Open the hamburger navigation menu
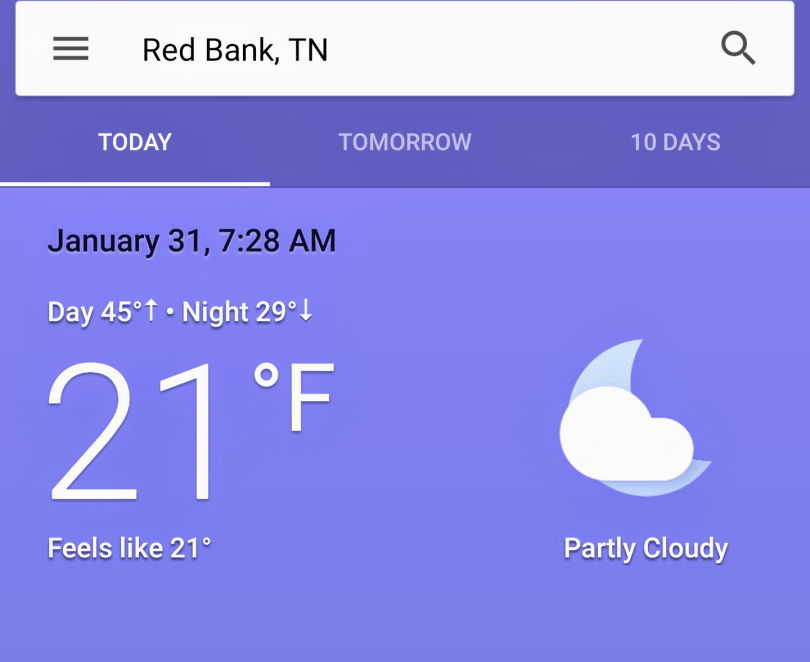The image size is (810, 662). tap(71, 49)
